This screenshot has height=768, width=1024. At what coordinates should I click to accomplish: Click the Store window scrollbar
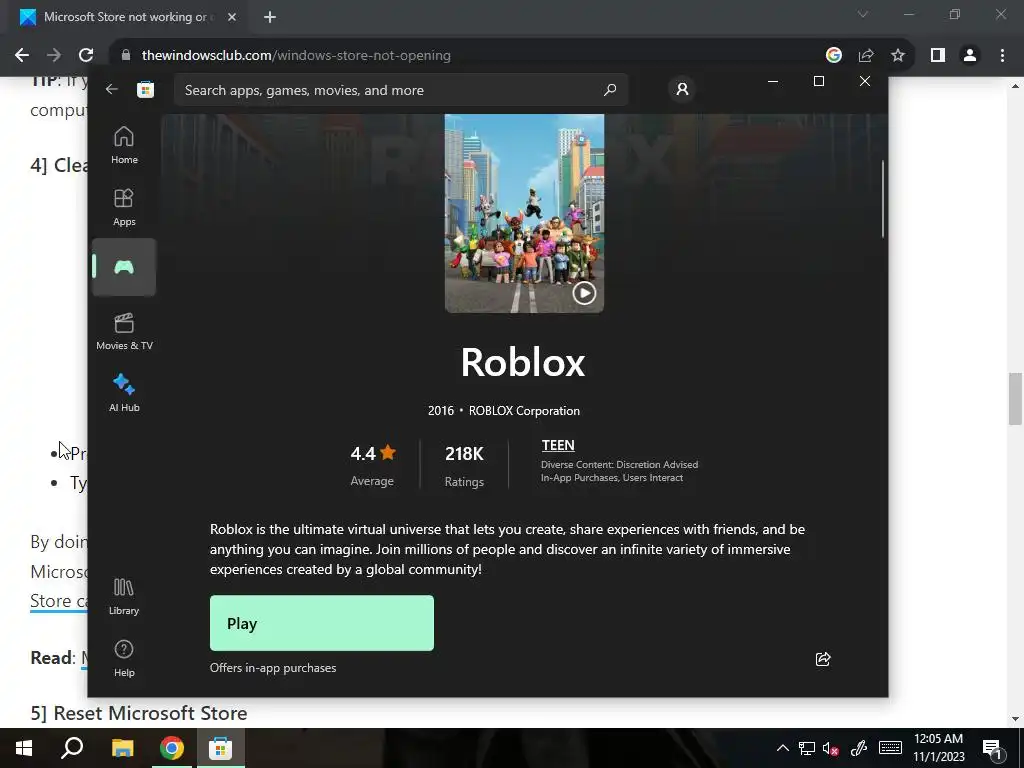coord(883,199)
